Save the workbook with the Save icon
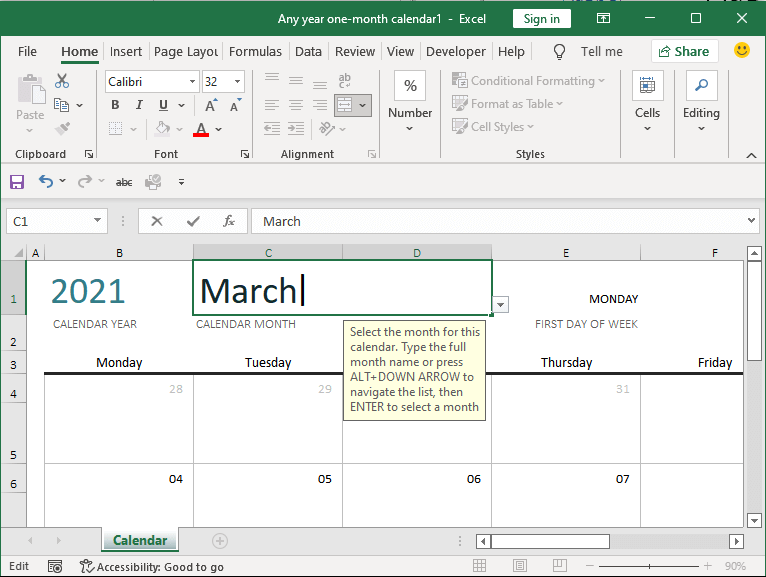 click(x=17, y=182)
